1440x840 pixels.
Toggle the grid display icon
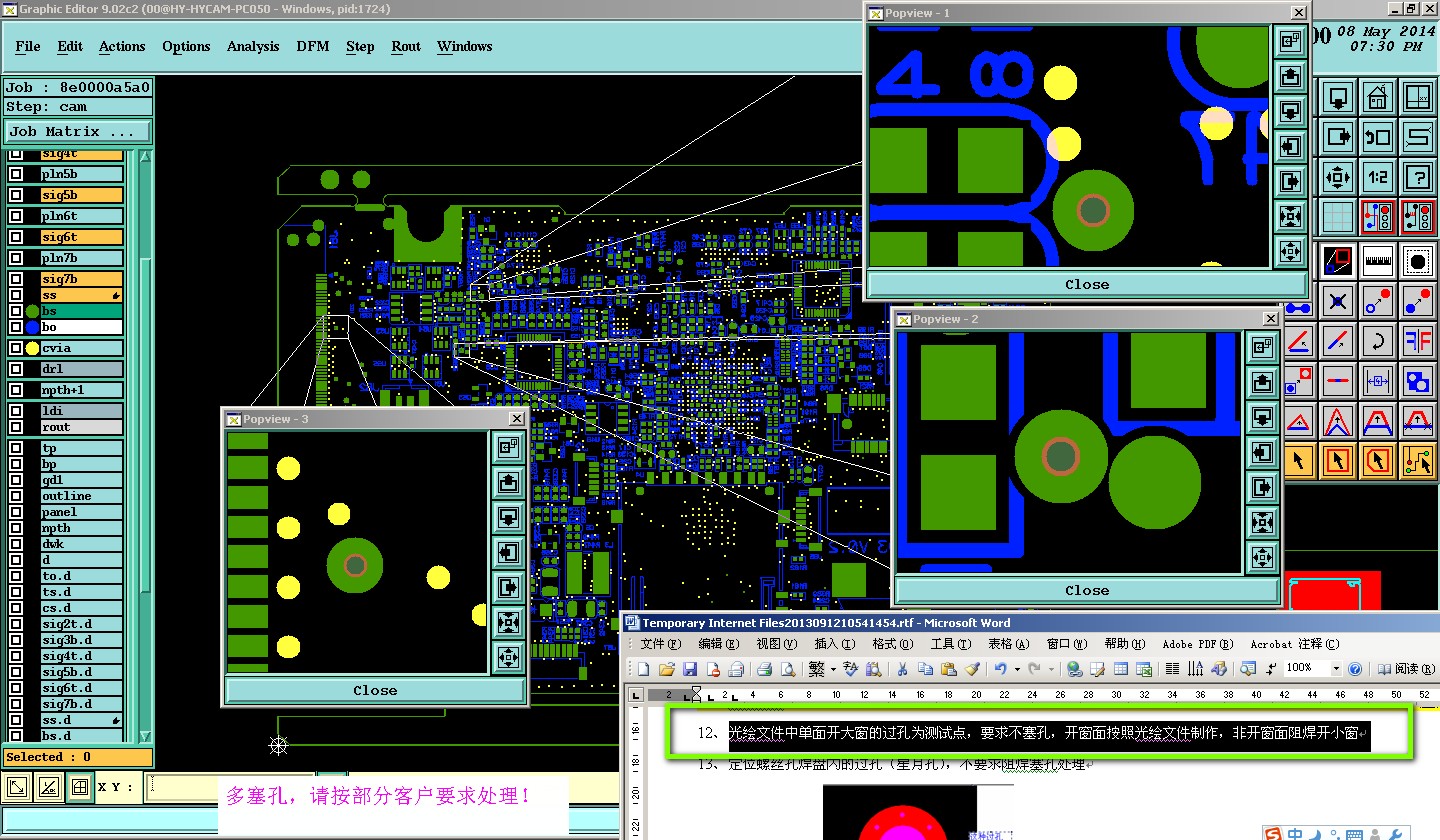pyautogui.click(x=1338, y=216)
